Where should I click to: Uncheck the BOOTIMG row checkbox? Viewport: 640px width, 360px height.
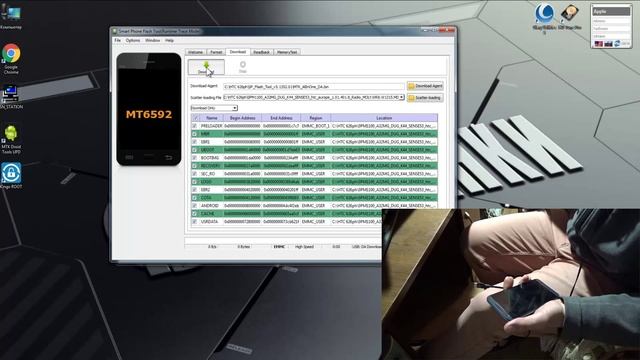(x=195, y=158)
